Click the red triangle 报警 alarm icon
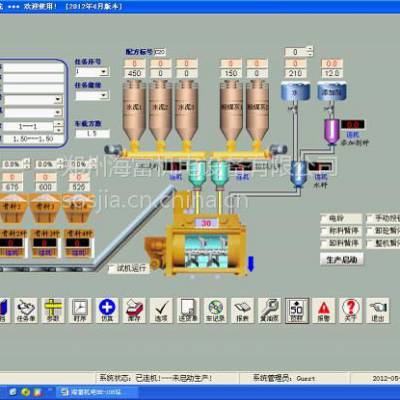The width and height of the screenshot is (400, 400). tap(323, 310)
